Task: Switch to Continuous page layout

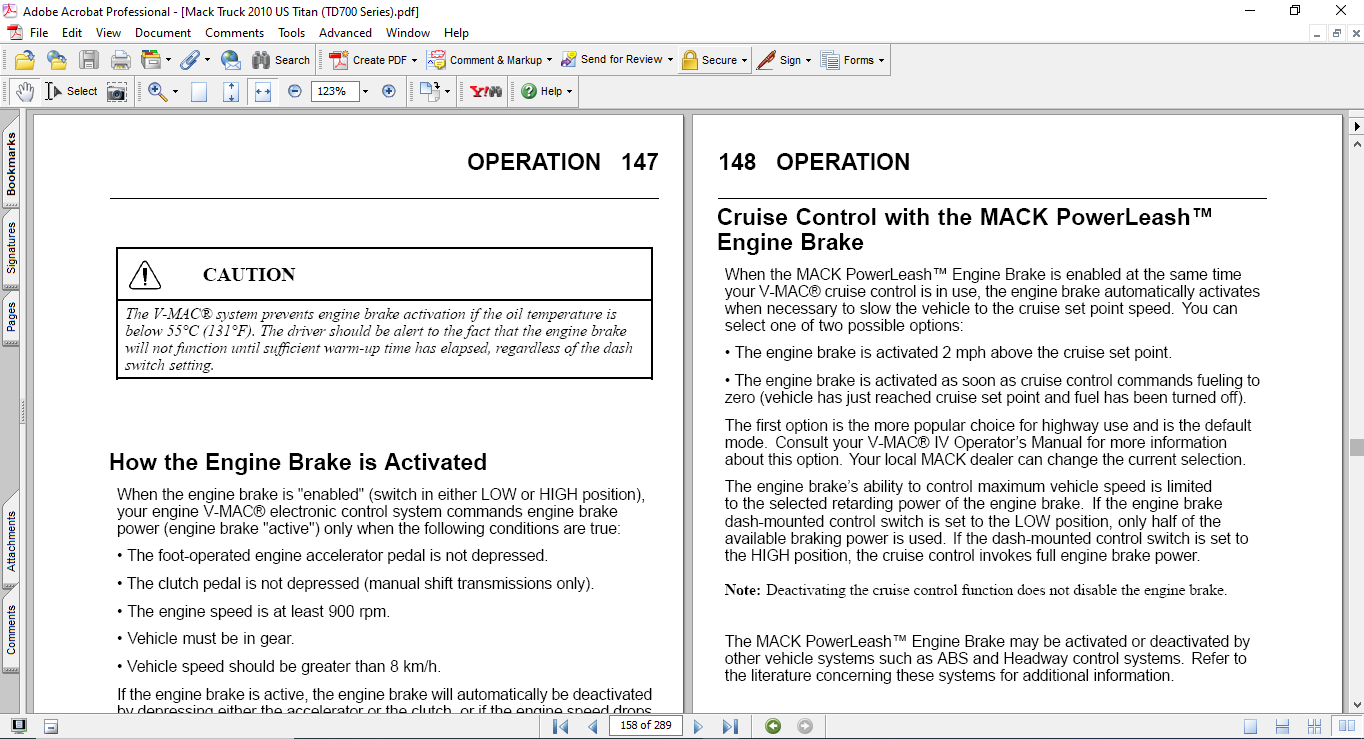Action: tap(1284, 727)
